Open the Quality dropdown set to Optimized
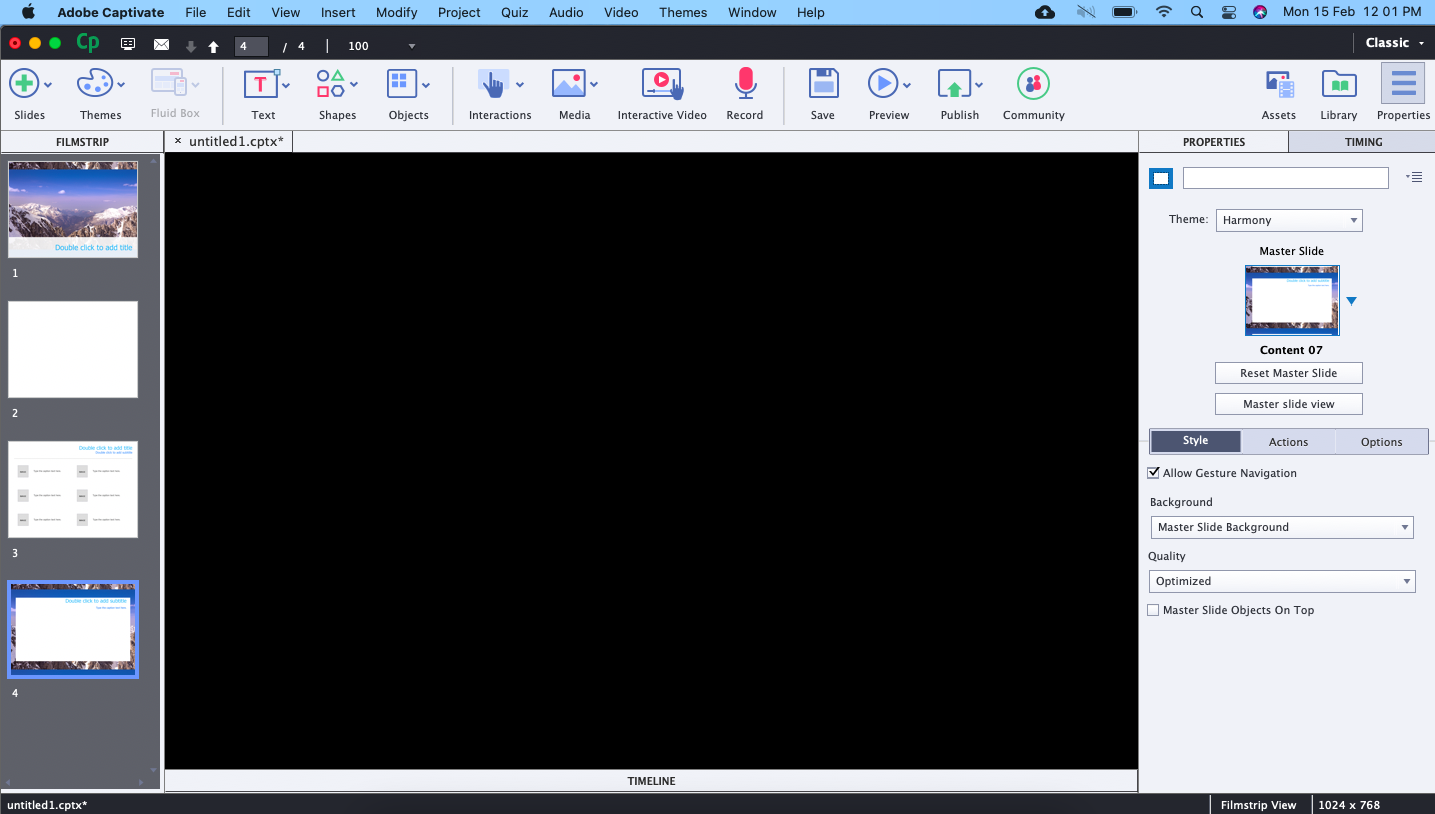Screen dimensions: 1435x814 pos(1281,581)
